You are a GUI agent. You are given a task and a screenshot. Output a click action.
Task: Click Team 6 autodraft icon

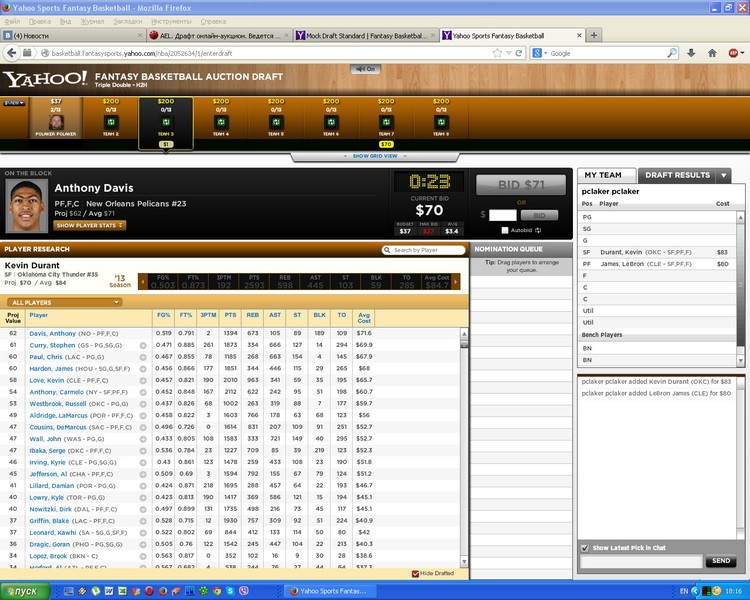point(331,122)
